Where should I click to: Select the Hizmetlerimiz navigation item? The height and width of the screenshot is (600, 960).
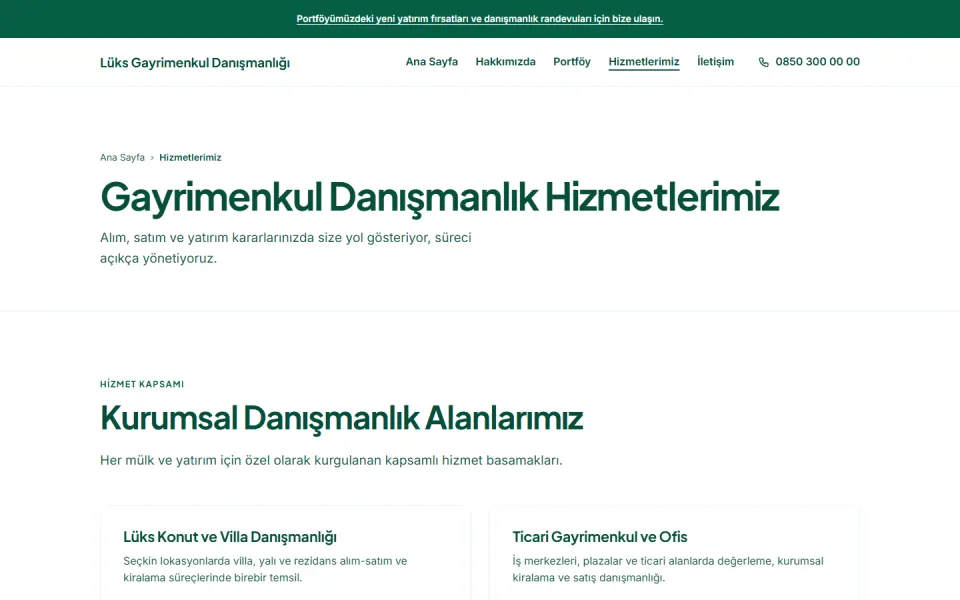[643, 62]
